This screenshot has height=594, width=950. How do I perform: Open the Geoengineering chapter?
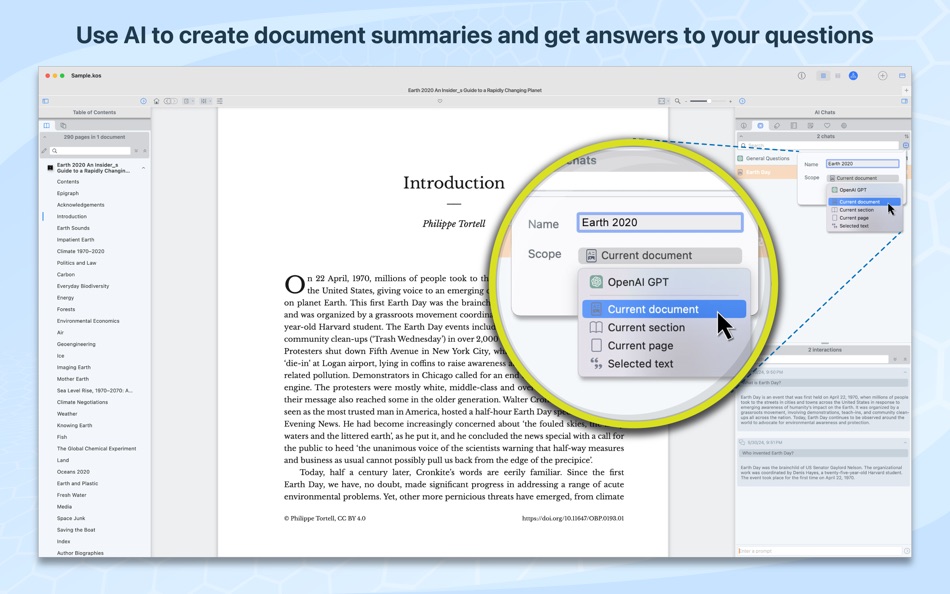76,344
